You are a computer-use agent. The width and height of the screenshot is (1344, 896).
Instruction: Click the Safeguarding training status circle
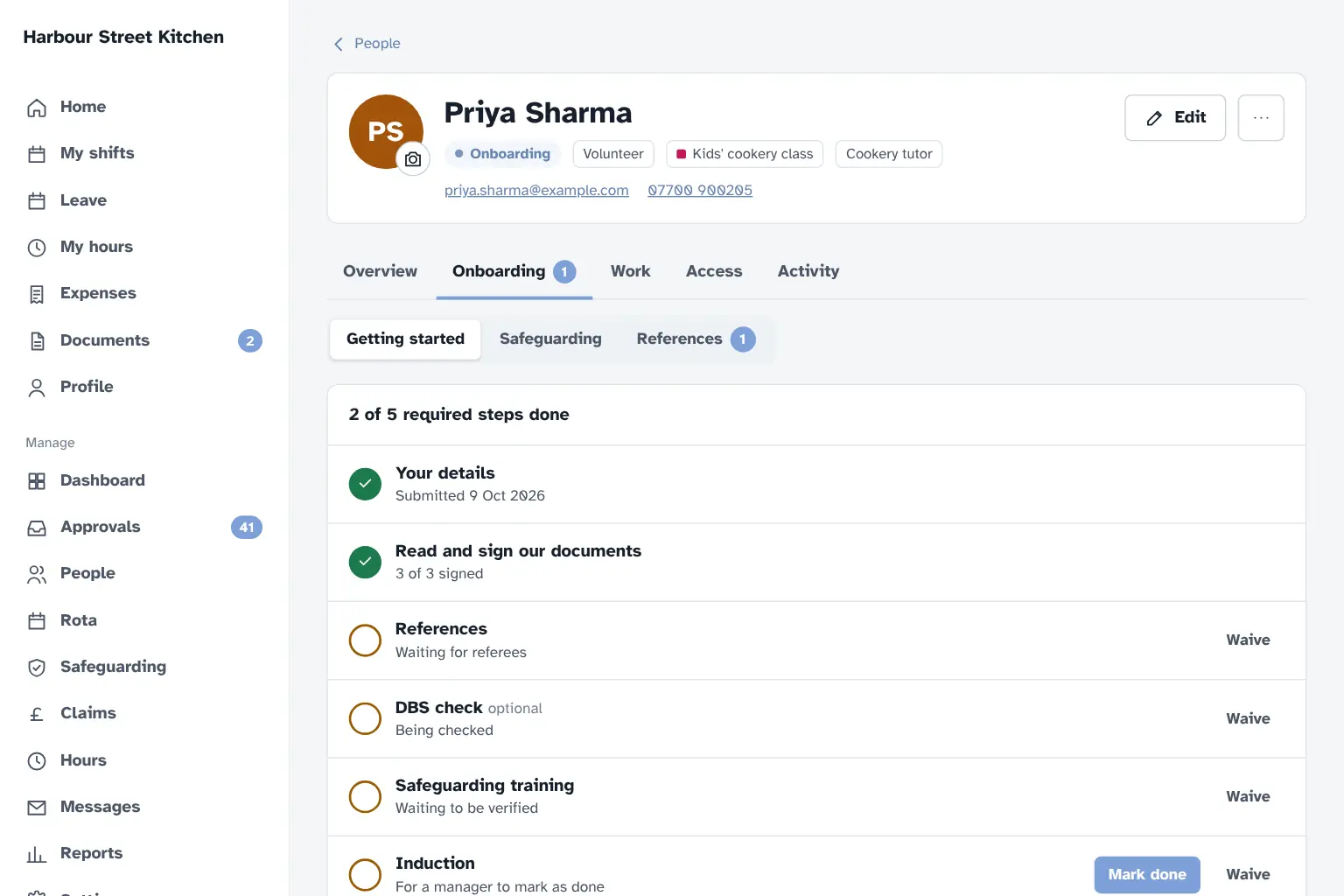tap(365, 796)
